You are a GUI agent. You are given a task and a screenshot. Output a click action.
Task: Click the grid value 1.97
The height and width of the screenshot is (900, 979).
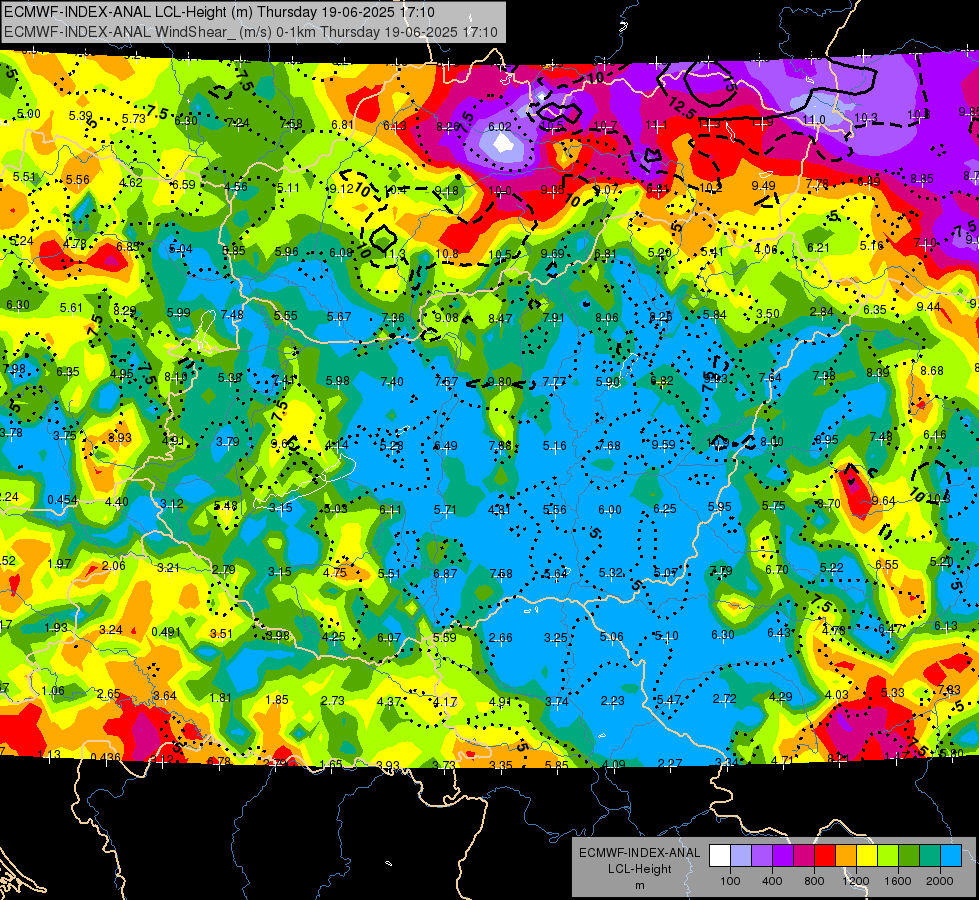[x=59, y=564]
